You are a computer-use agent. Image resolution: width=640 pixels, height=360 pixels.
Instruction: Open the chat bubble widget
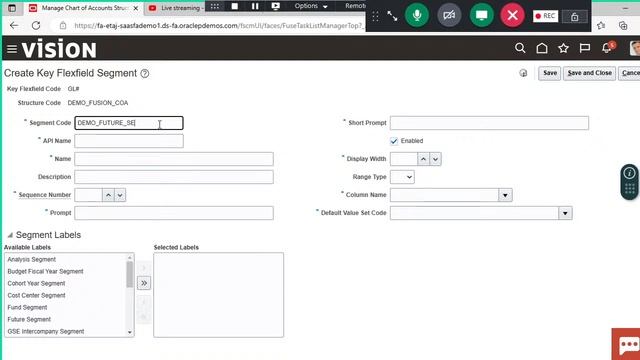click(x=628, y=345)
